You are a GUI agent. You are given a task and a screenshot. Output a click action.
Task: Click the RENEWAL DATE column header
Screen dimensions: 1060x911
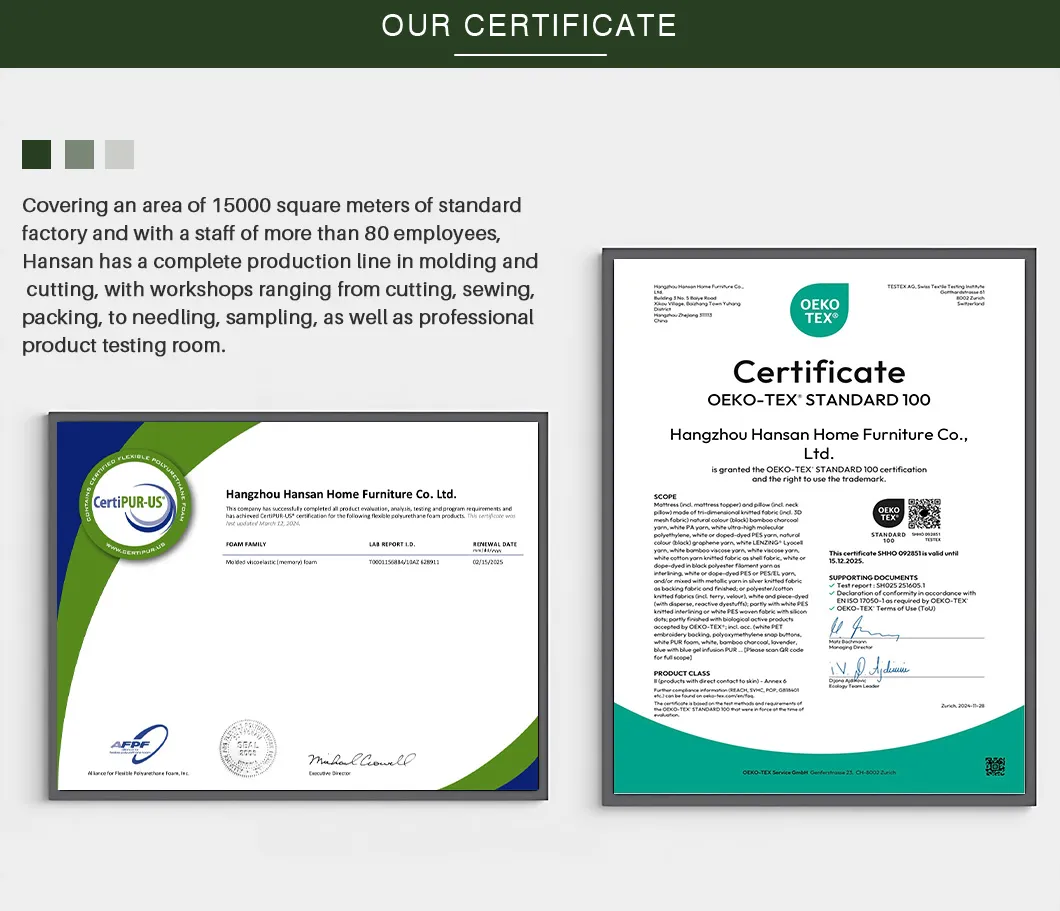pyautogui.click(x=494, y=544)
